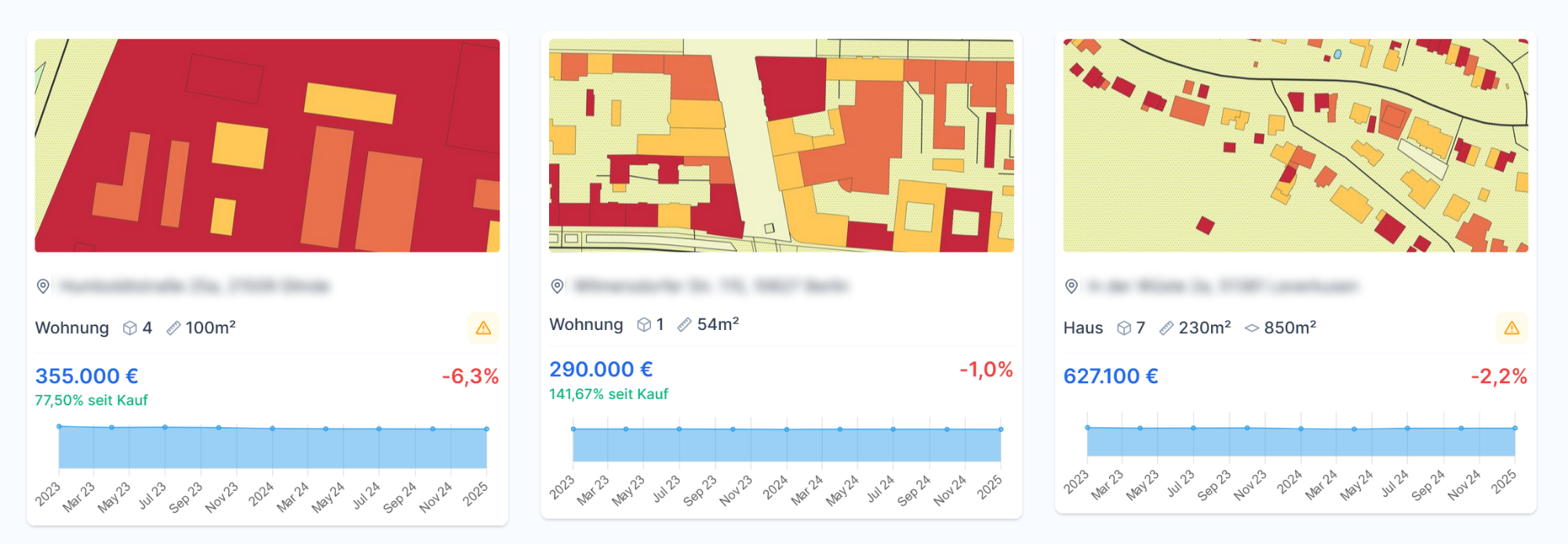
Task: Click the rooms cube icon on the 100m² Wohnung
Action: [x=130, y=328]
